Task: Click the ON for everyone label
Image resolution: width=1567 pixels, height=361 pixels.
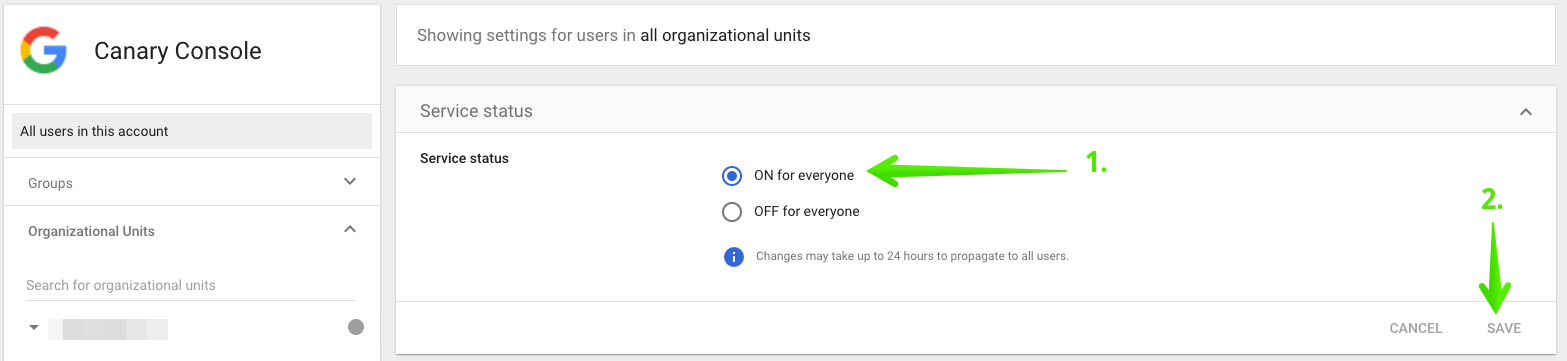Action: pos(804,176)
